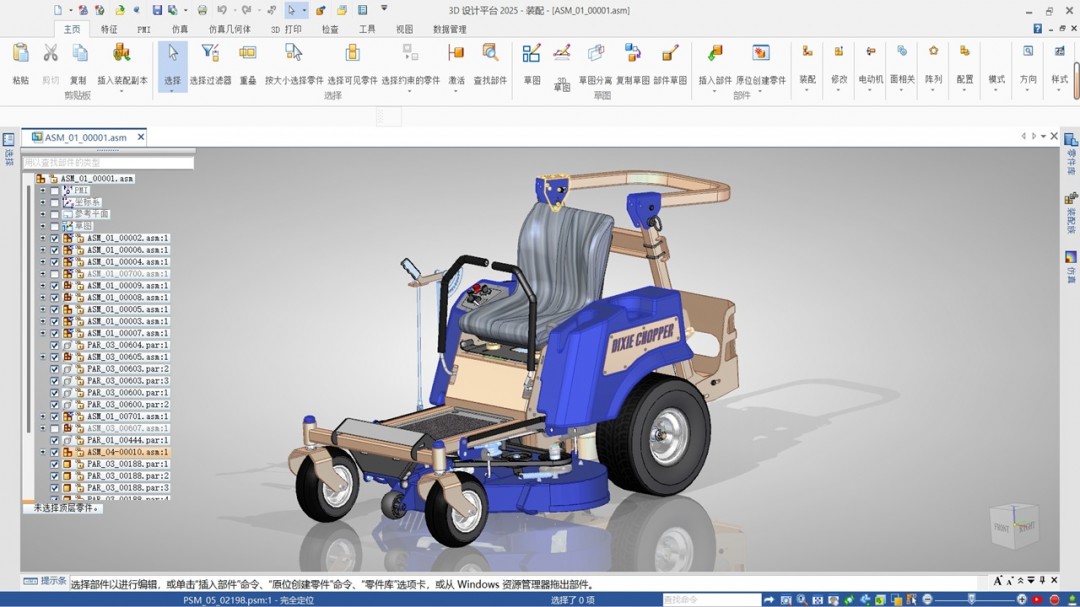Screen dimensions: 1080x607
Task: Expand the ASM_04-00010.asm:1 tree node
Action: tap(42, 452)
